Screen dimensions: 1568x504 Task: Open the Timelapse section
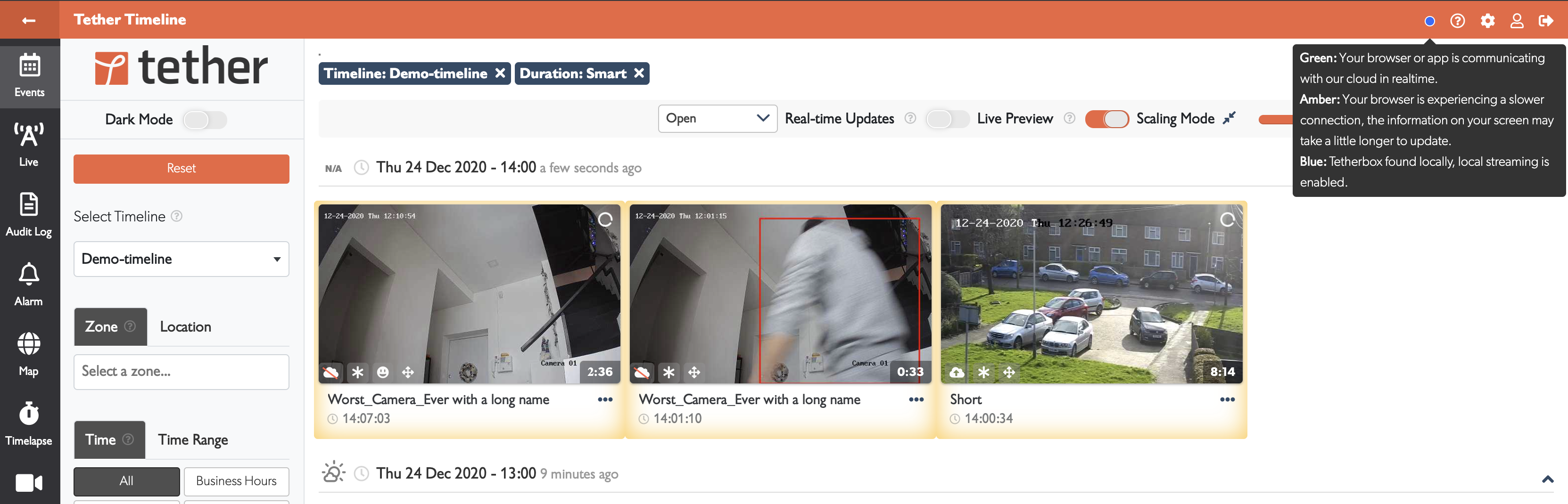coord(29,423)
